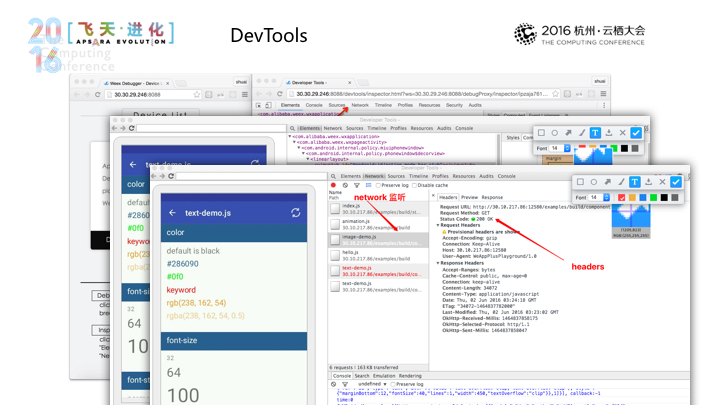Switch to the Preview tab
The height and width of the screenshot is (405, 720).
pos(469,197)
